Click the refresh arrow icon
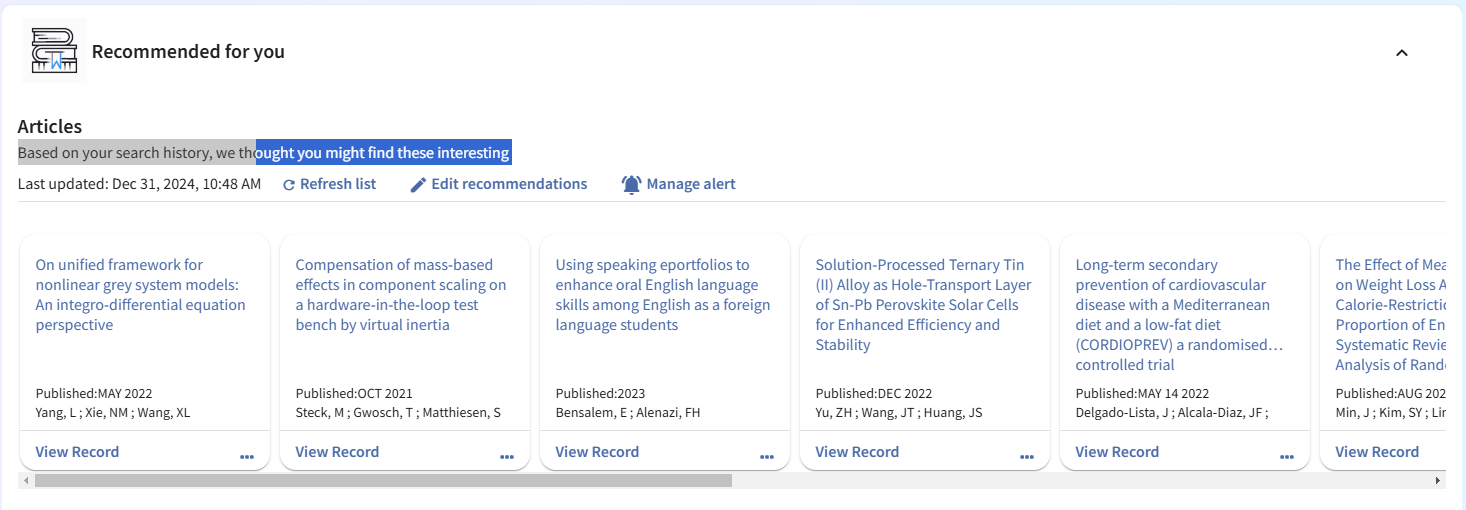The image size is (1466, 510). point(289,185)
